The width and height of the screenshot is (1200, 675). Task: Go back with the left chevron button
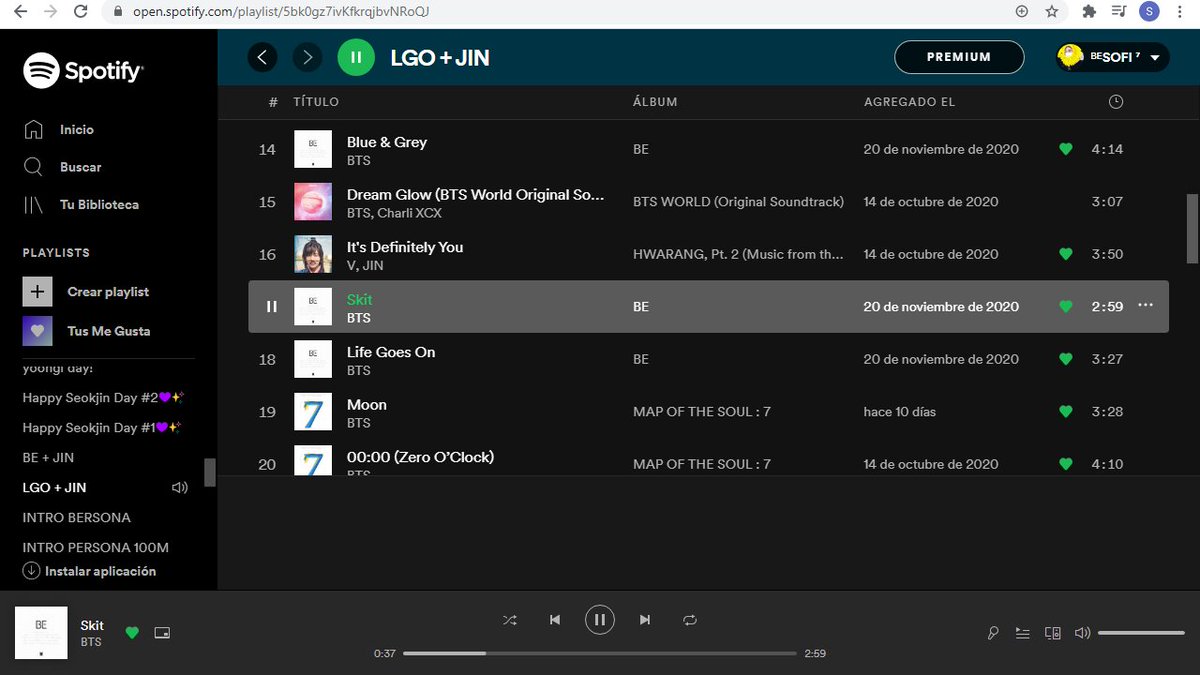(x=262, y=58)
